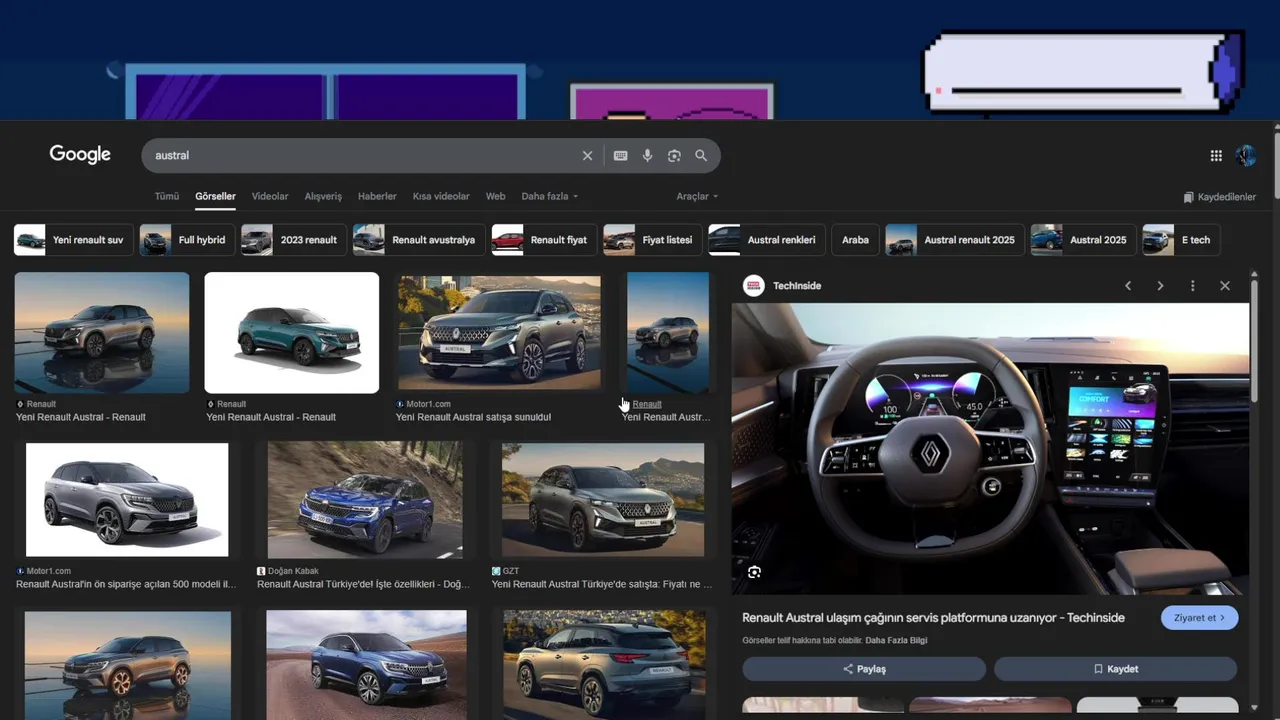The width and height of the screenshot is (1280, 720).
Task: Open the large dashboard preview image
Action: (990, 448)
